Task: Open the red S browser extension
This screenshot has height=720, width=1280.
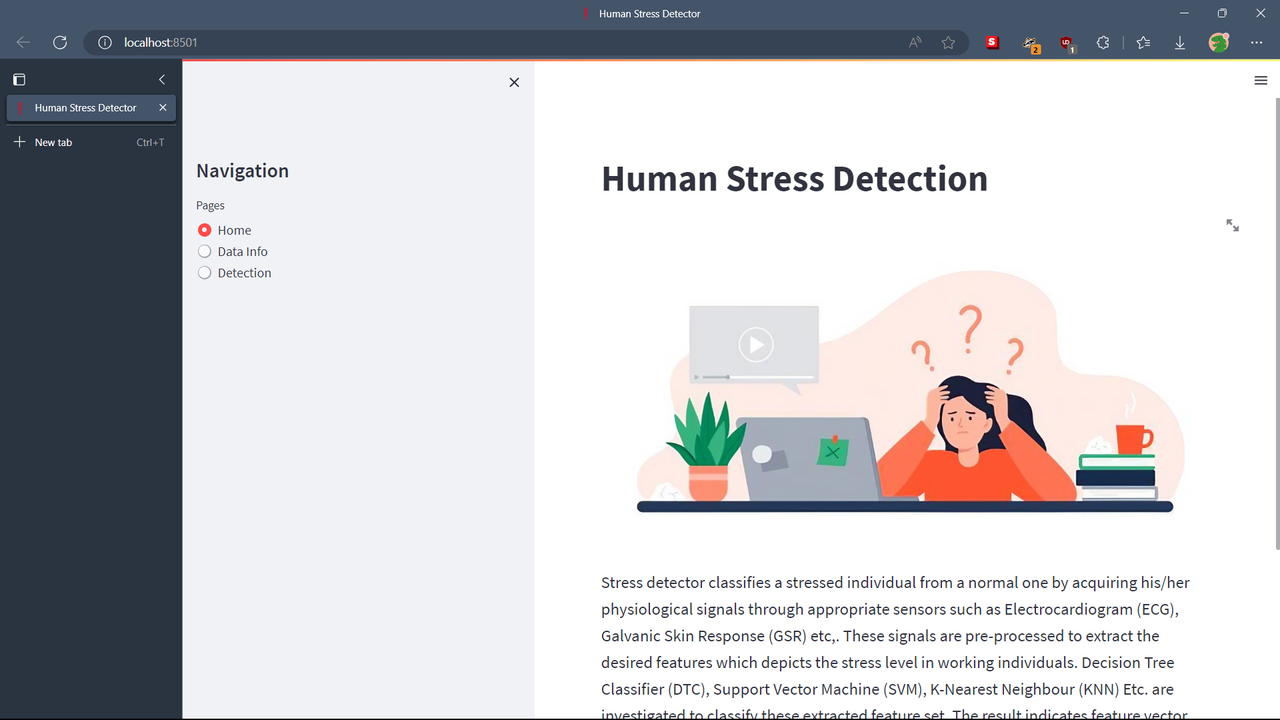Action: point(992,43)
